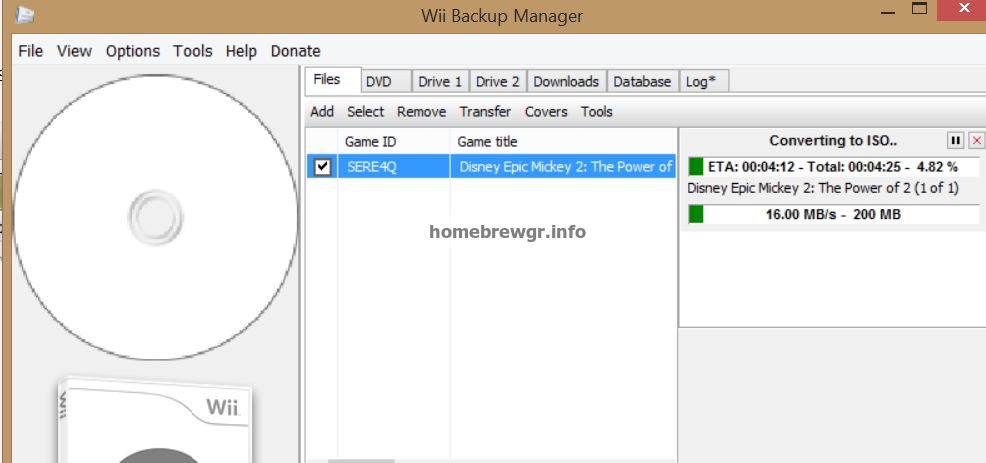
Task: Click the 16.00 MB/s transfer progress bar
Action: [x=833, y=215]
